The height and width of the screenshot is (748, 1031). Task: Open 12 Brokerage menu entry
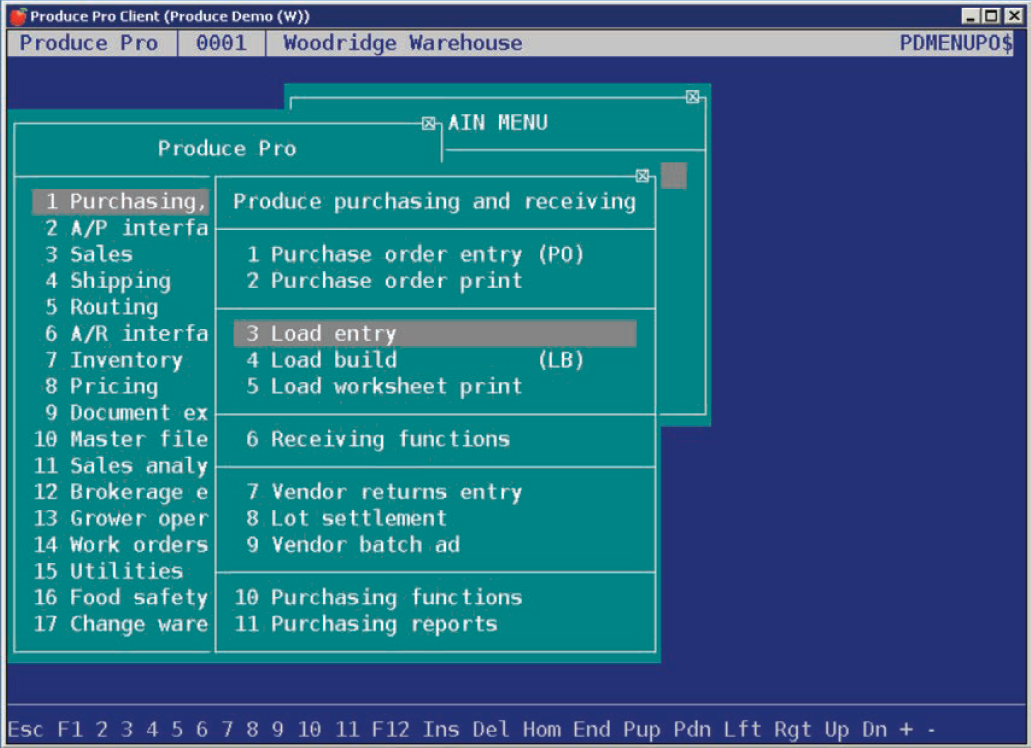(121, 492)
